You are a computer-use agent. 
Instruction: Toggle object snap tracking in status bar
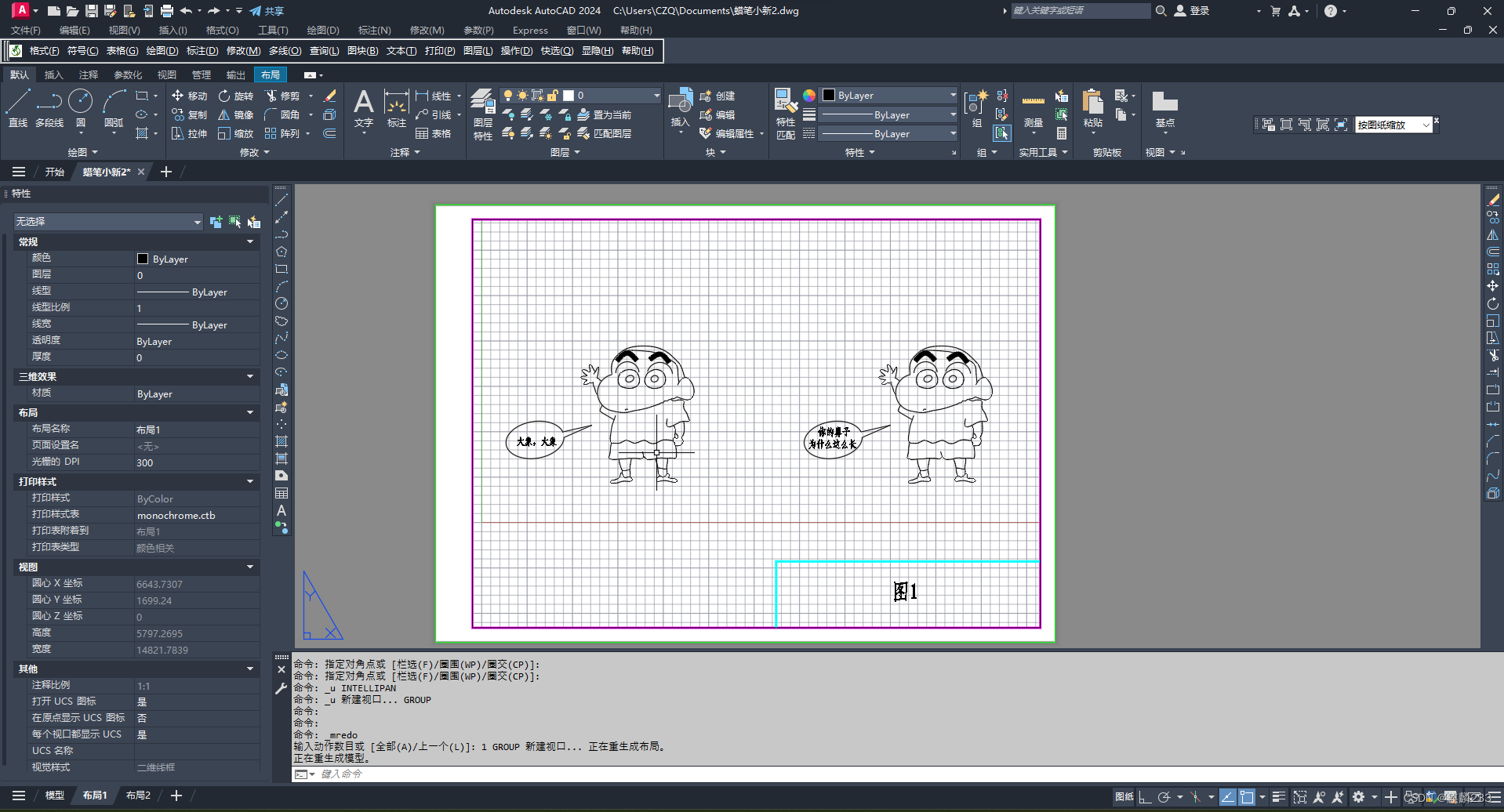(x=1228, y=797)
